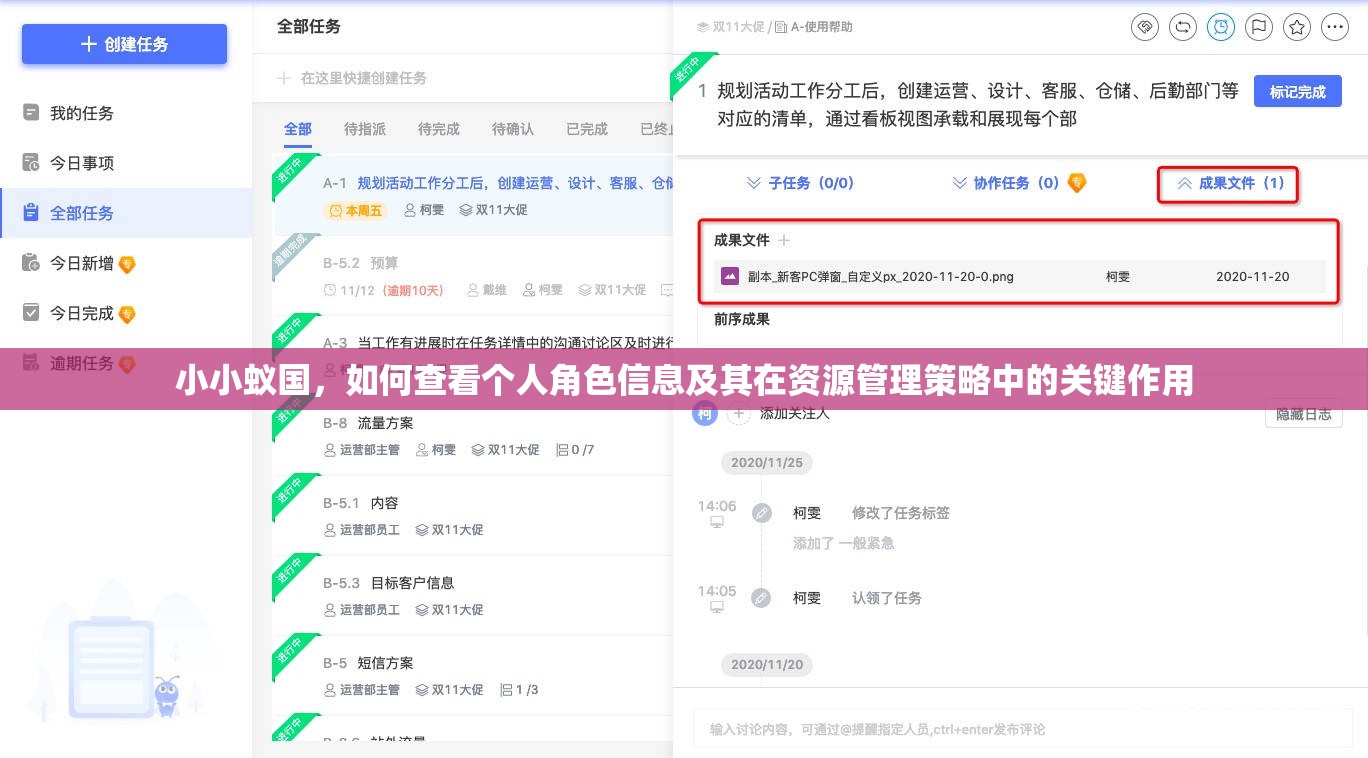Image resolution: width=1368 pixels, height=758 pixels.
Task: Click the 今日事项 sidebar icon
Action: (31, 163)
